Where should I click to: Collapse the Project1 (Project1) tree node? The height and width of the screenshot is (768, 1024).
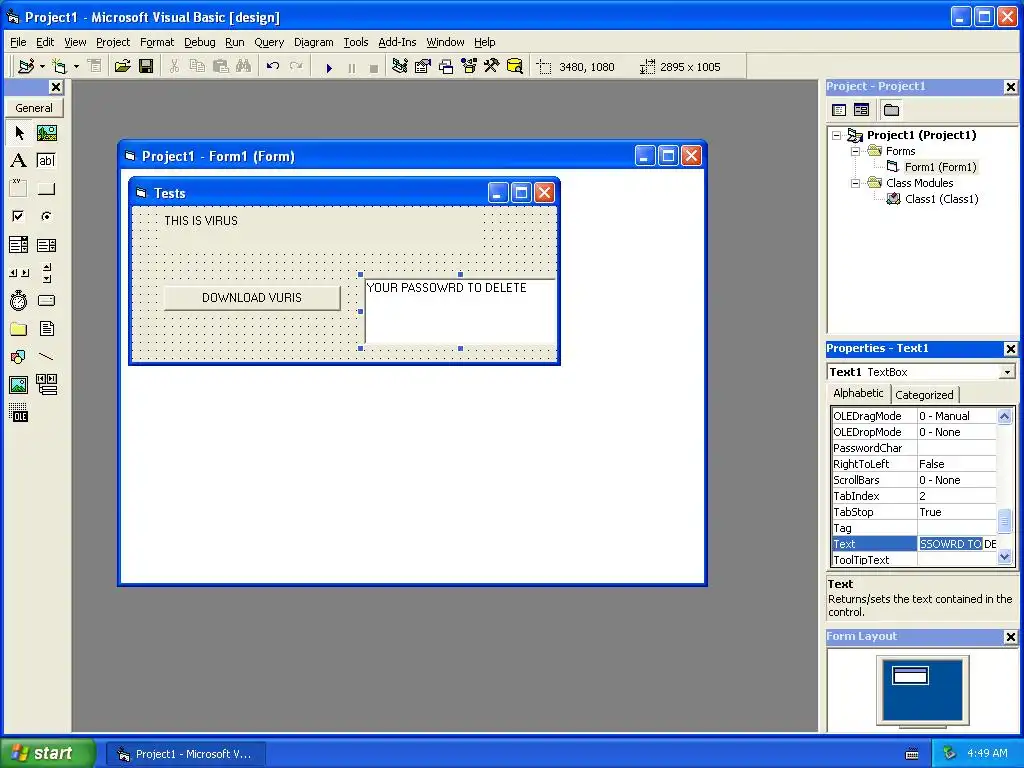837,135
